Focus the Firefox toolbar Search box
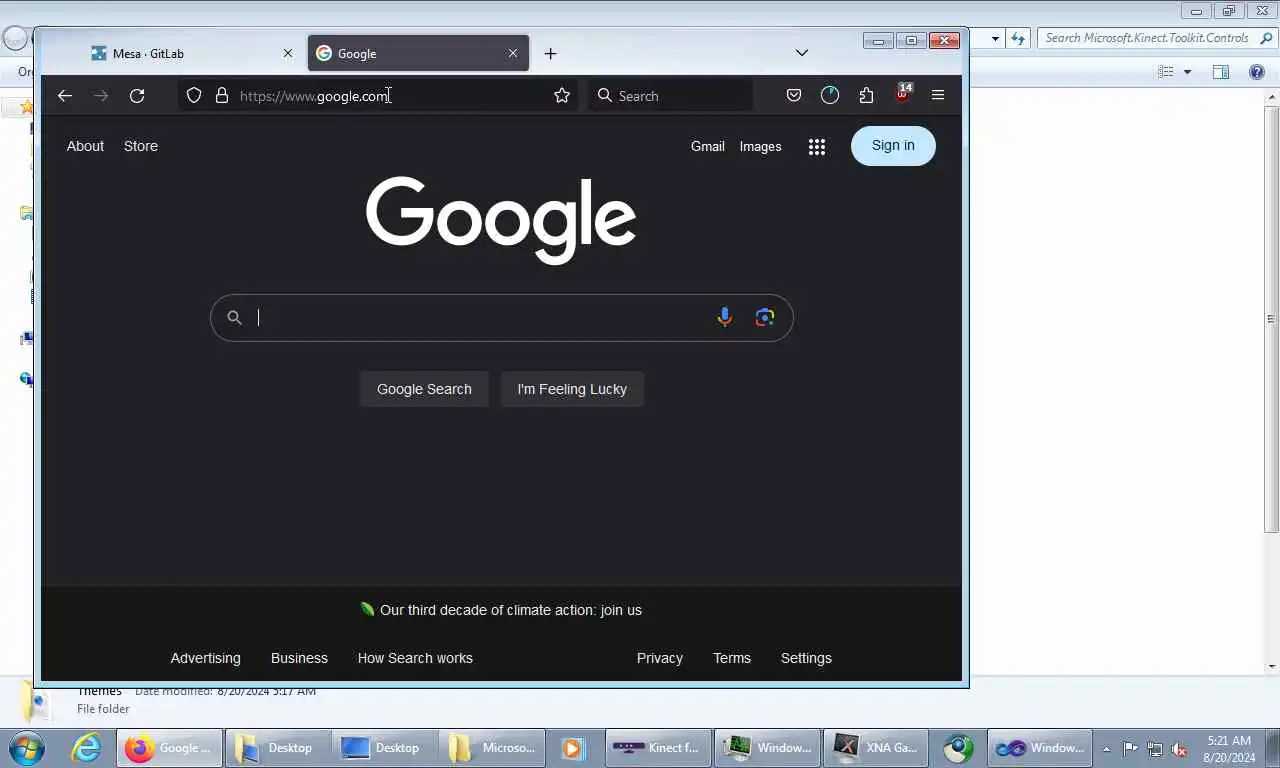The image size is (1280, 768). point(671,96)
